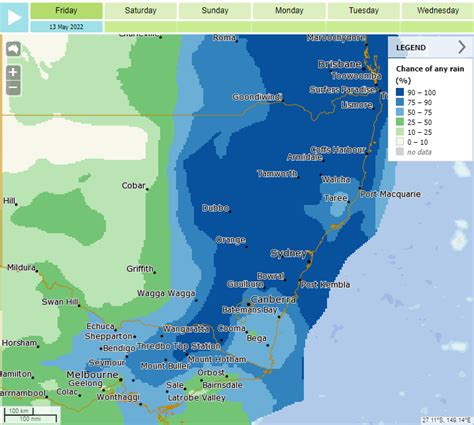Image resolution: width=474 pixels, height=425 pixels.
Task: Open Tuesday forecast tab
Action: [x=364, y=11]
